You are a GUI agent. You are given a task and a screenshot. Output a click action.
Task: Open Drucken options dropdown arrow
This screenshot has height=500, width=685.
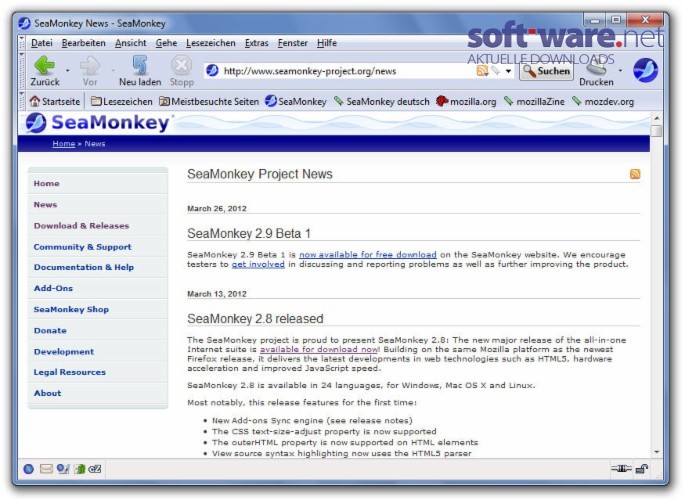(x=620, y=70)
